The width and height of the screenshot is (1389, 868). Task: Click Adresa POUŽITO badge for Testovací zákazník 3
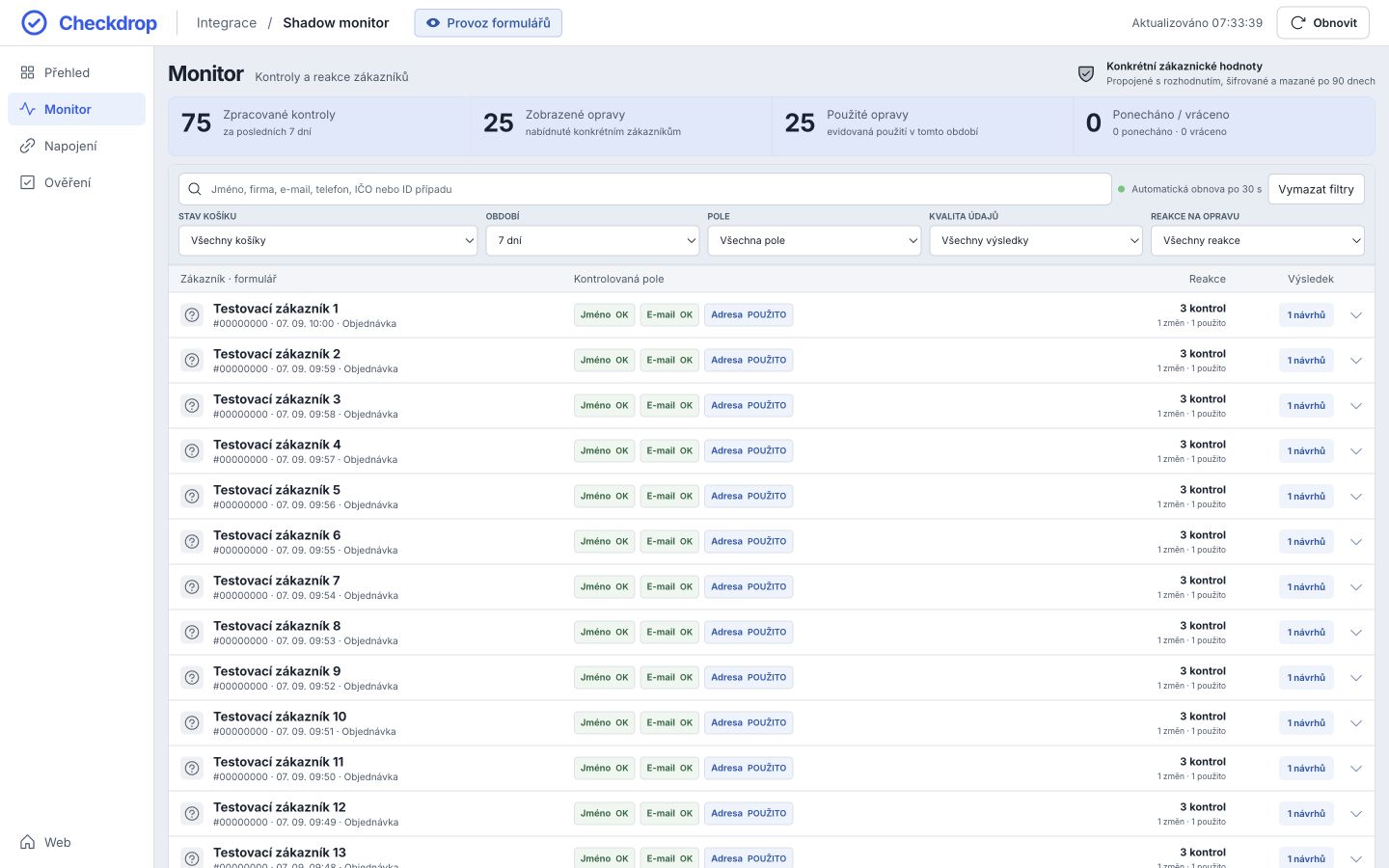pyautogui.click(x=749, y=405)
